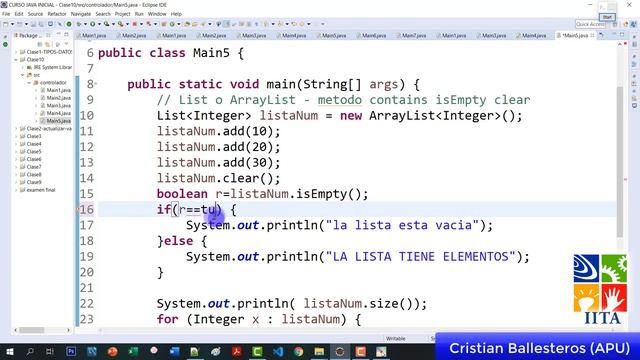Open Visual Studio Code from the taskbar
Viewport: 640px width, 360px height.
click(278, 351)
